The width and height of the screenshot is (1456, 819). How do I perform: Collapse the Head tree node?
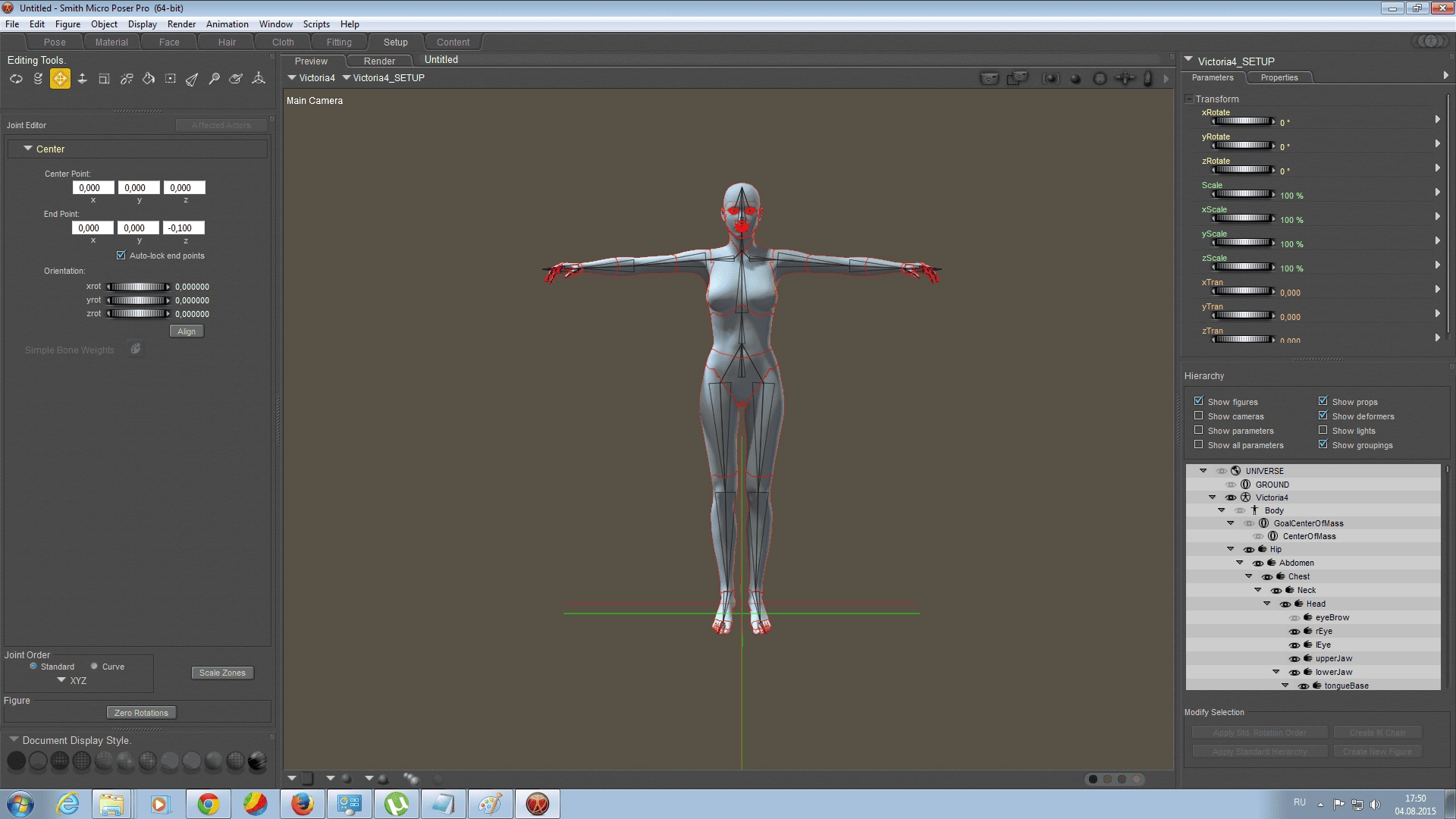tap(1267, 604)
